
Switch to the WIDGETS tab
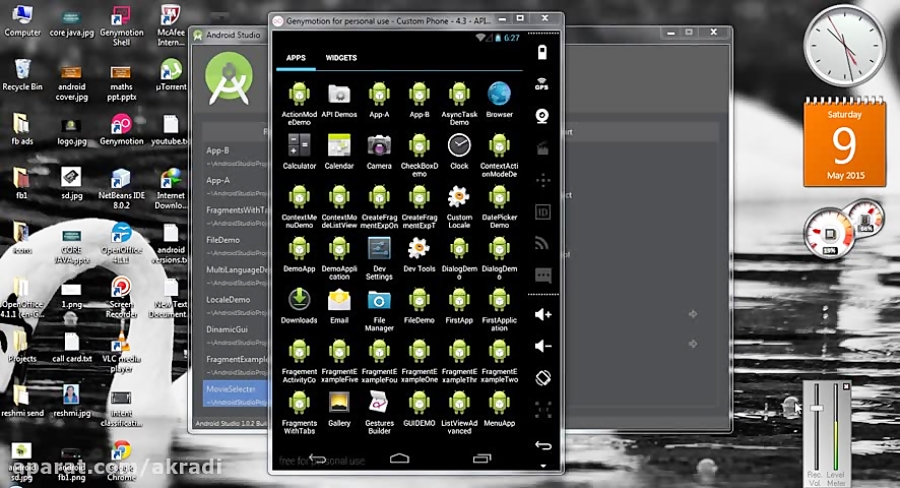(341, 58)
